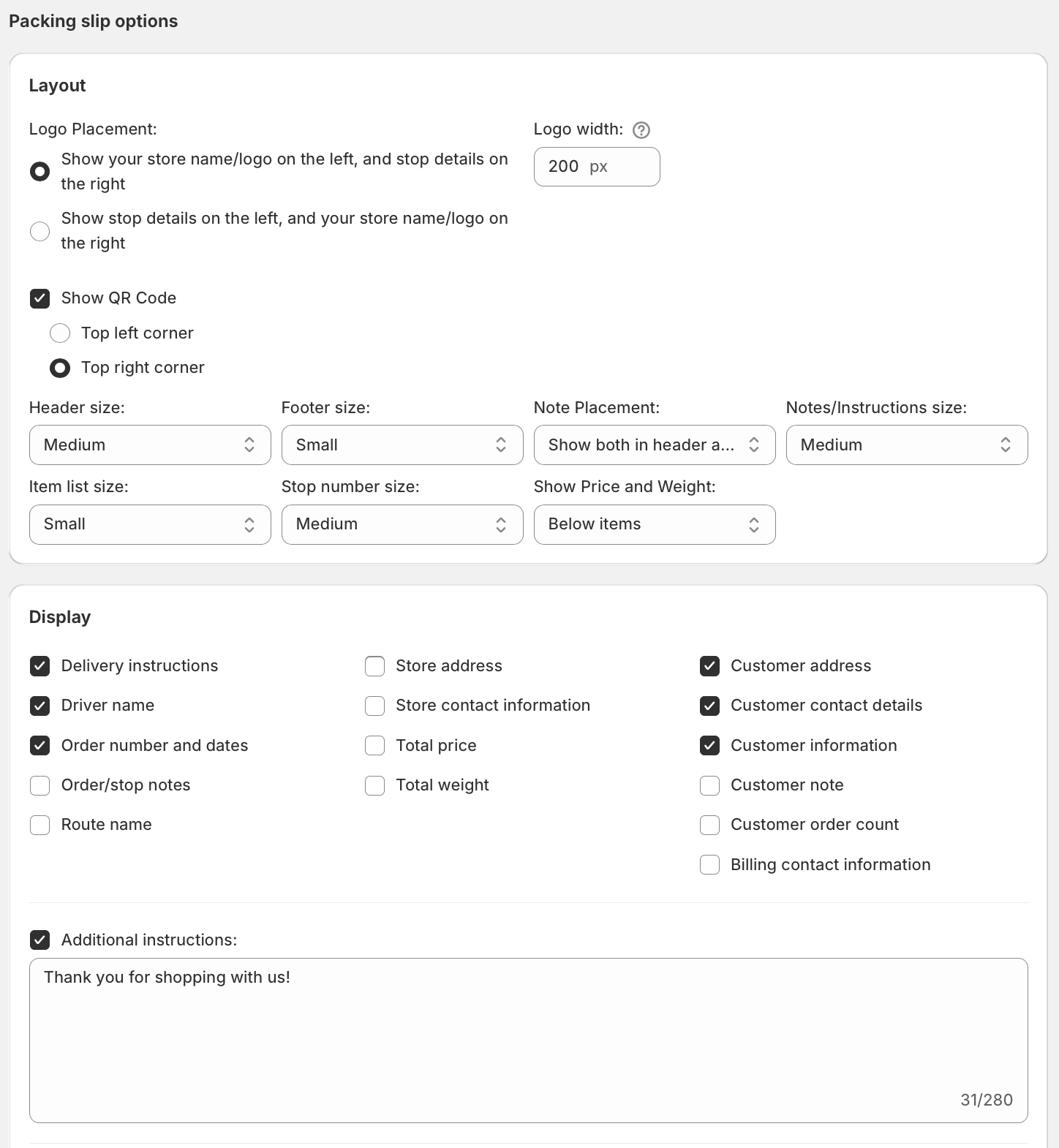This screenshot has height=1148, width=1059.
Task: Check the Total price option
Action: (x=375, y=746)
